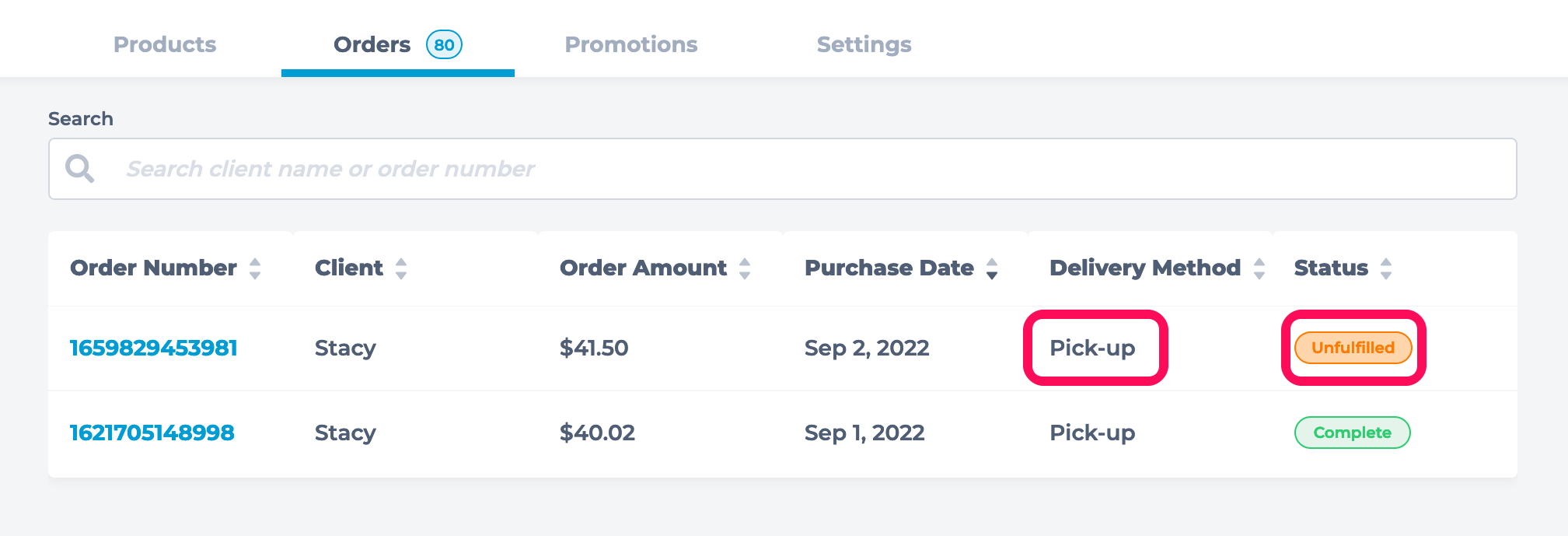Focus the client name search field
Screen dimensions: 1568x536
[x=783, y=169]
